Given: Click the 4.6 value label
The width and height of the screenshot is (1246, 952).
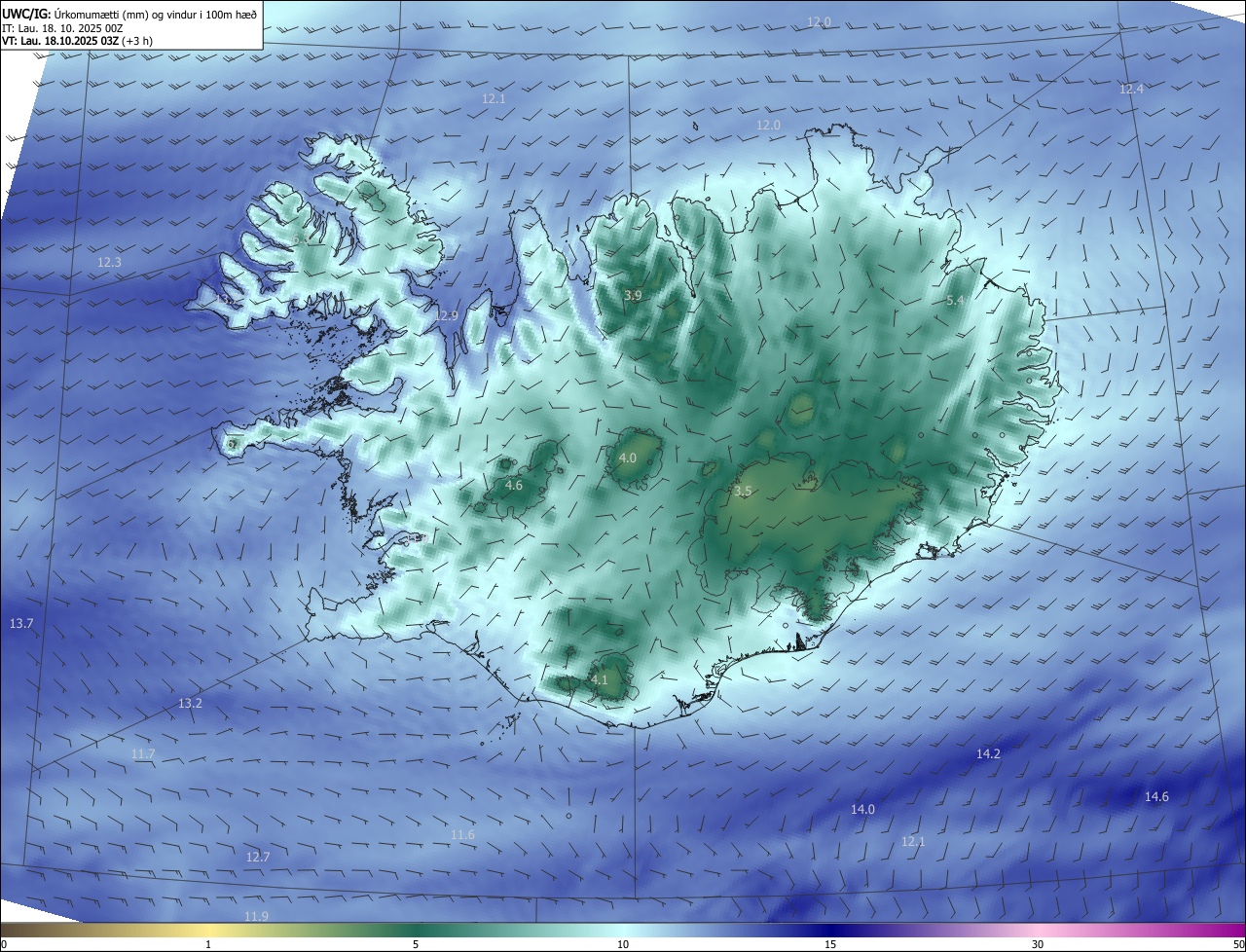Looking at the screenshot, I should (514, 485).
